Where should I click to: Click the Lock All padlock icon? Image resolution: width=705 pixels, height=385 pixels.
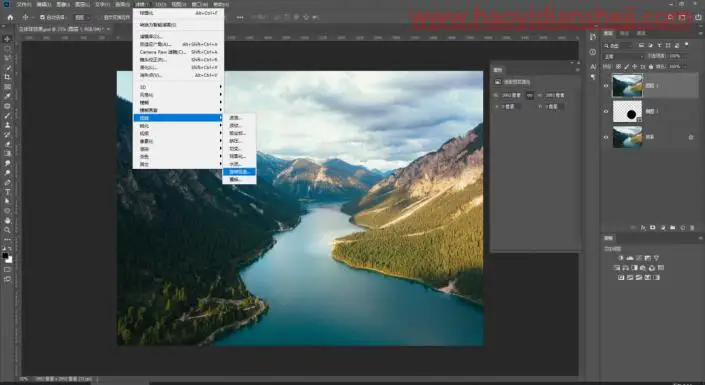pyautogui.click(x=651, y=67)
